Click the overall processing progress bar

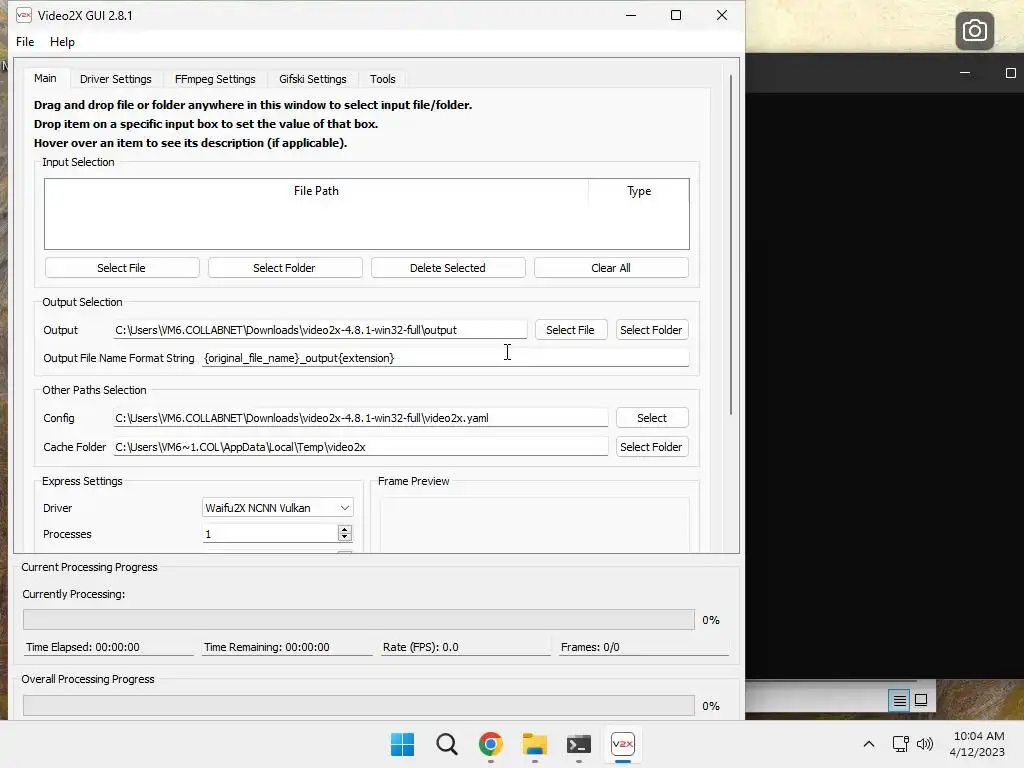tap(359, 705)
